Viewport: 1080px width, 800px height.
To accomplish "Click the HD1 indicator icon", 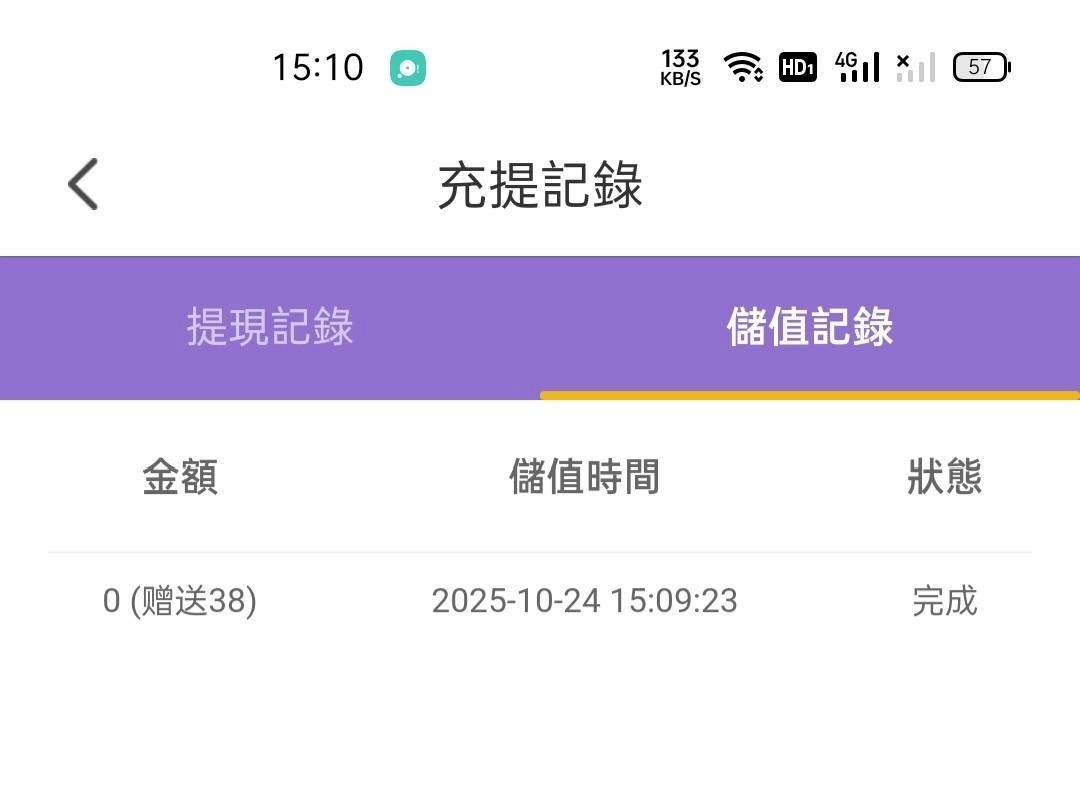I will (x=798, y=68).
